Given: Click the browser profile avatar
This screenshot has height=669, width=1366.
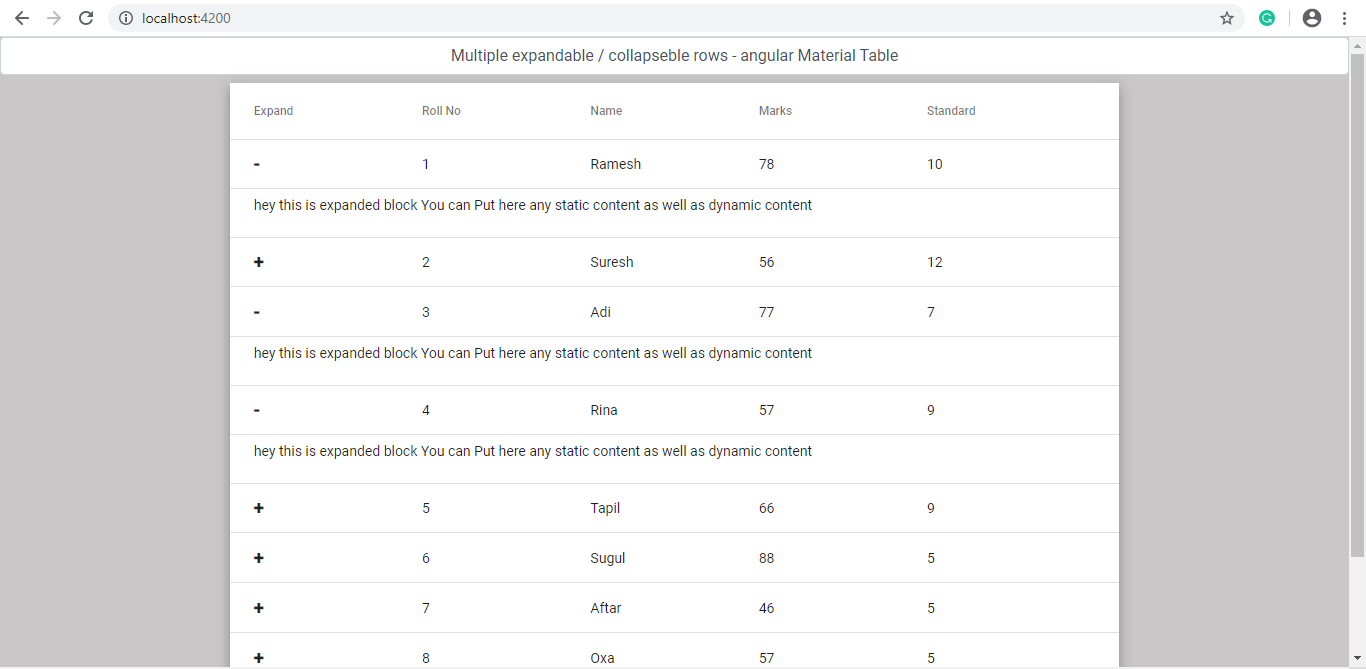Looking at the screenshot, I should point(1311,17).
